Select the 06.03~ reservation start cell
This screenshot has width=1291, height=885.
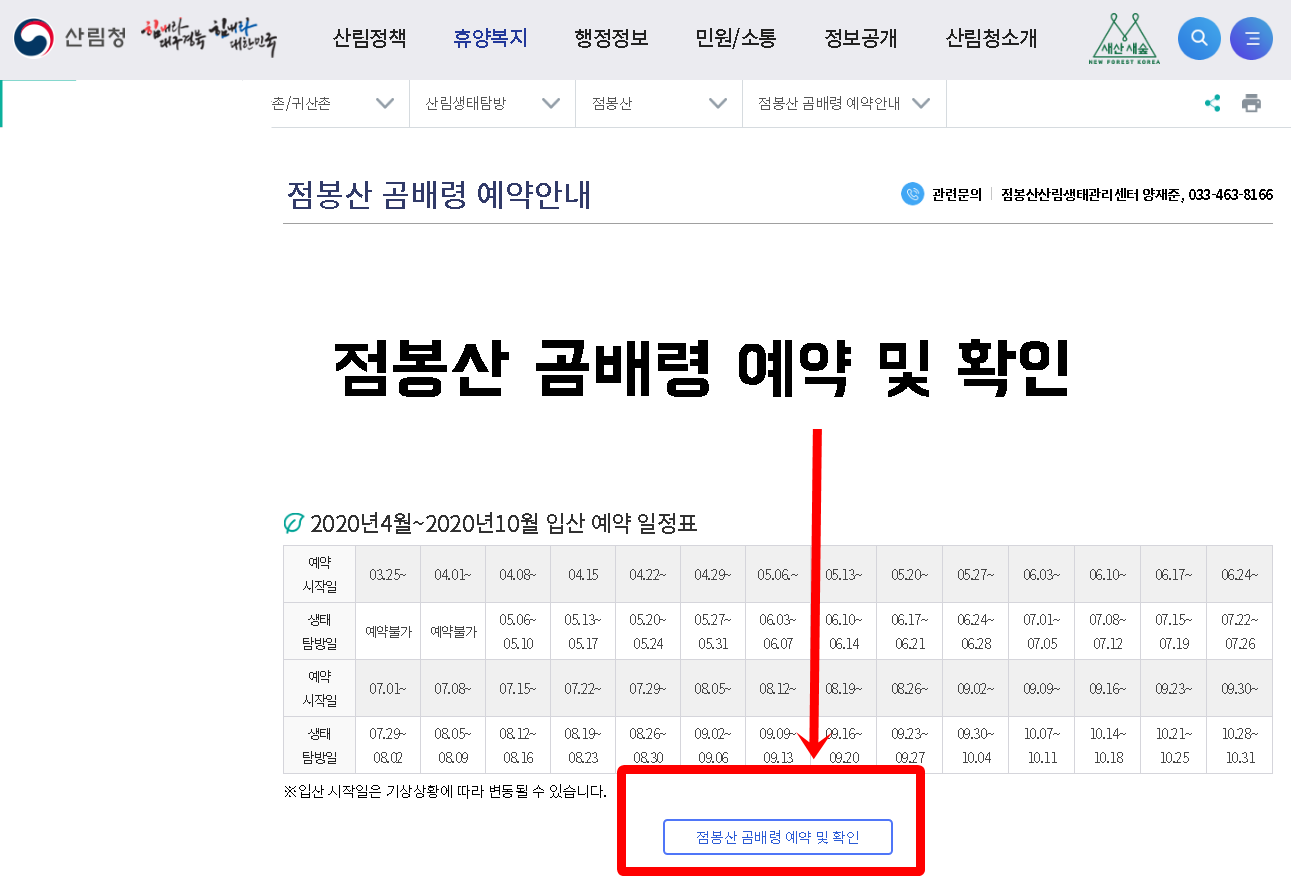click(x=1042, y=574)
